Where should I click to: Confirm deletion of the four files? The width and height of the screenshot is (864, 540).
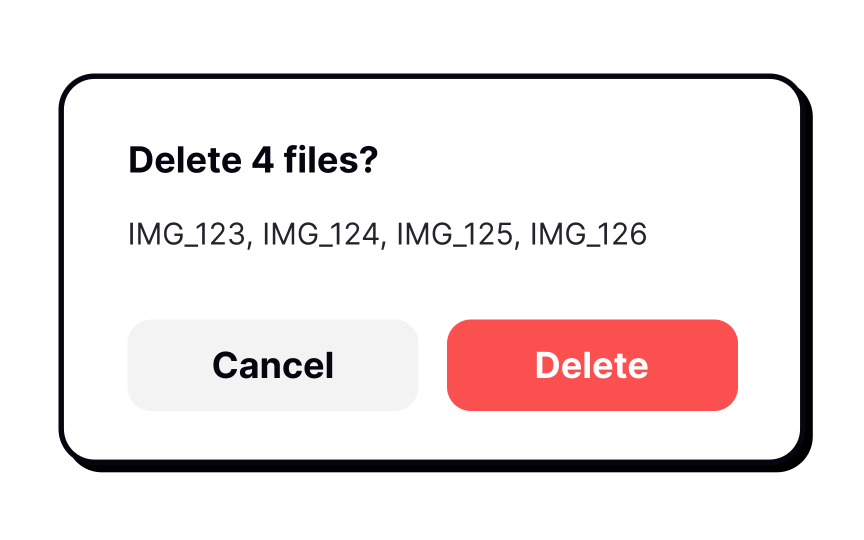click(592, 365)
